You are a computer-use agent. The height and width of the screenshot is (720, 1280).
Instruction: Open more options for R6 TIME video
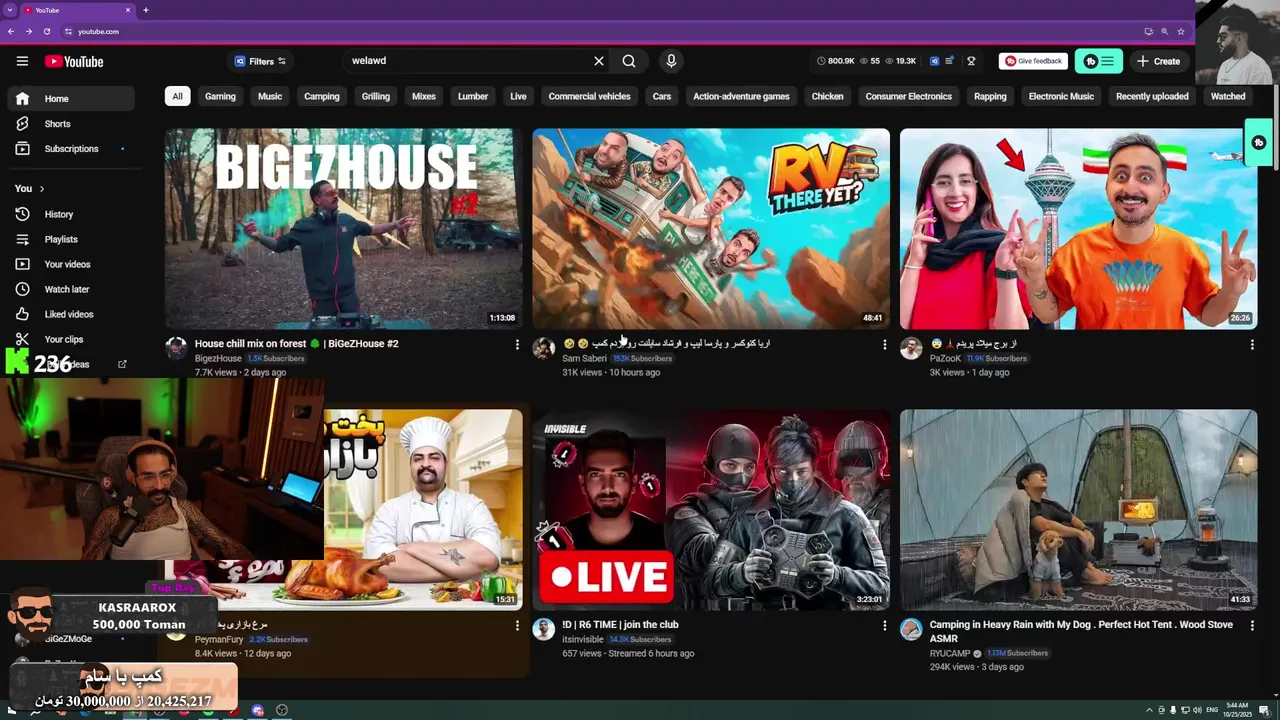point(884,625)
